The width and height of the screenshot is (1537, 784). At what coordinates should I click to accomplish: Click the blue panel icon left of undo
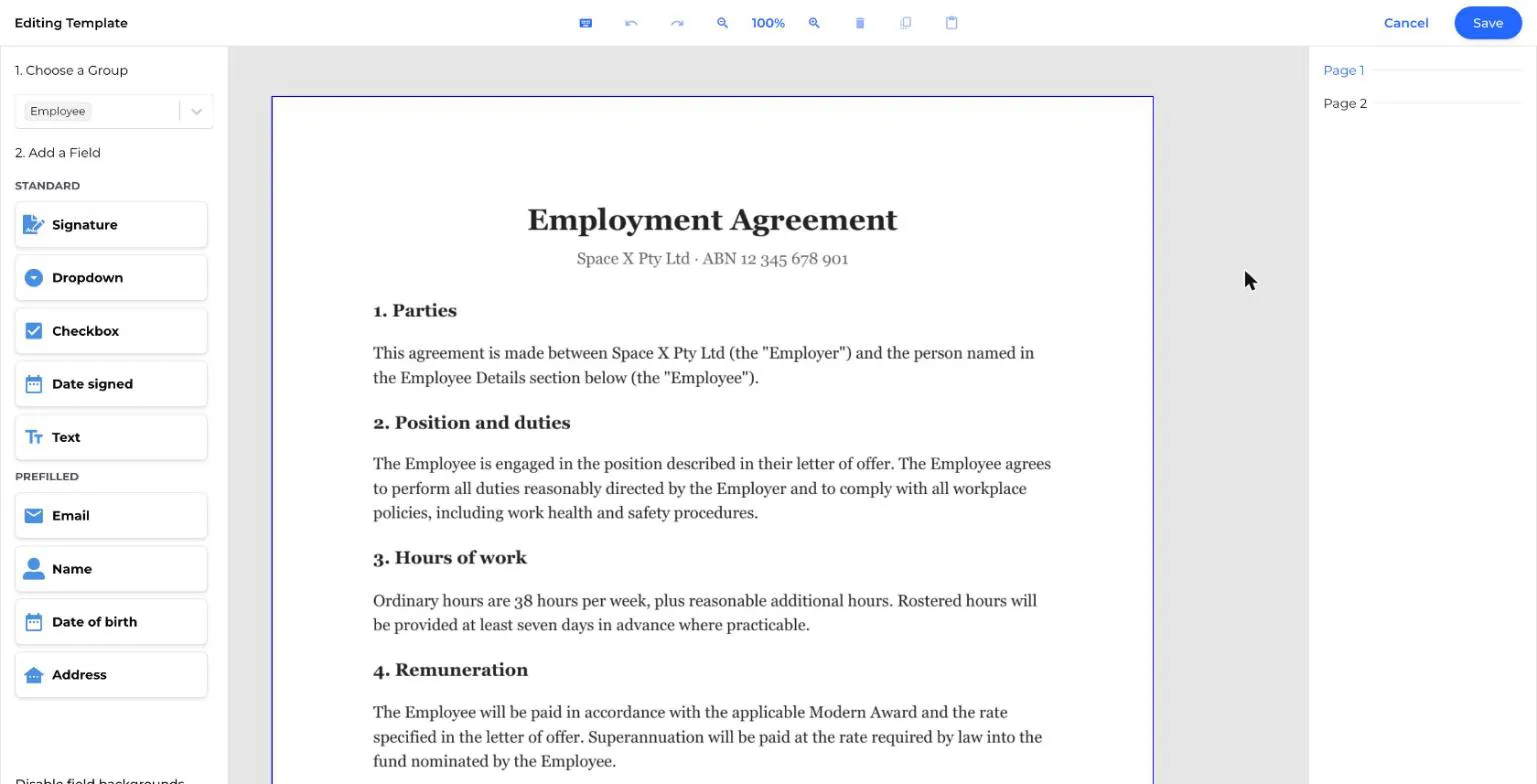pyautogui.click(x=586, y=23)
